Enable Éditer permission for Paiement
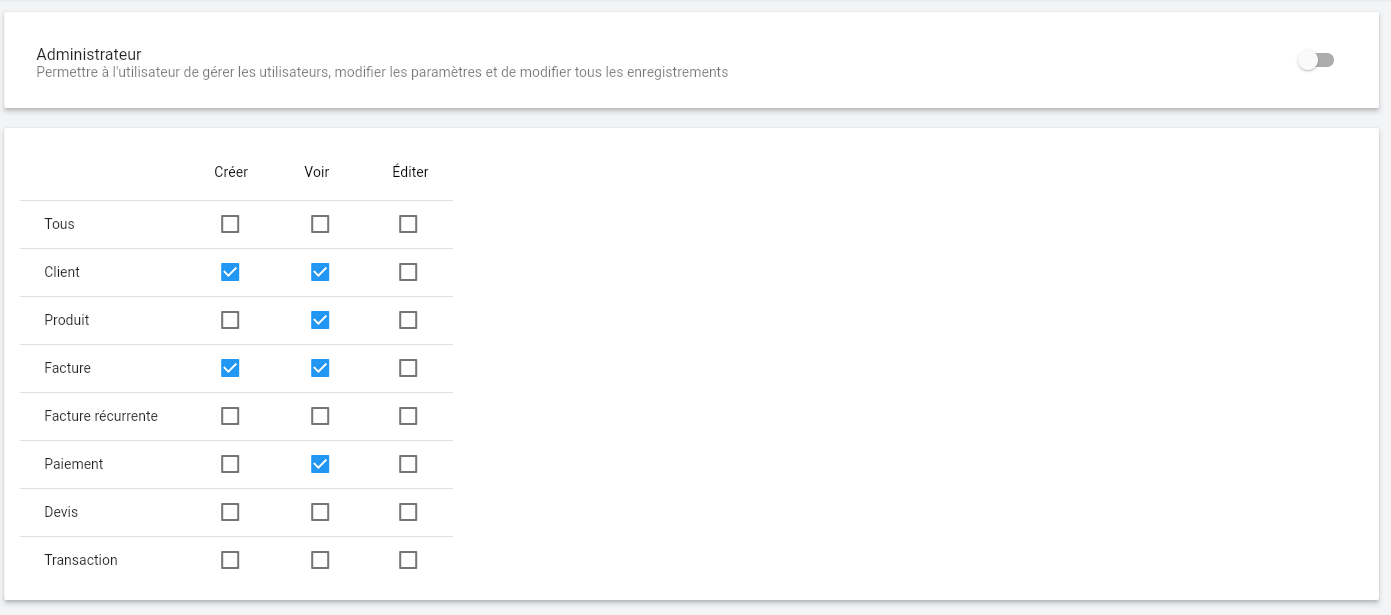The height and width of the screenshot is (615, 1391). pos(408,464)
